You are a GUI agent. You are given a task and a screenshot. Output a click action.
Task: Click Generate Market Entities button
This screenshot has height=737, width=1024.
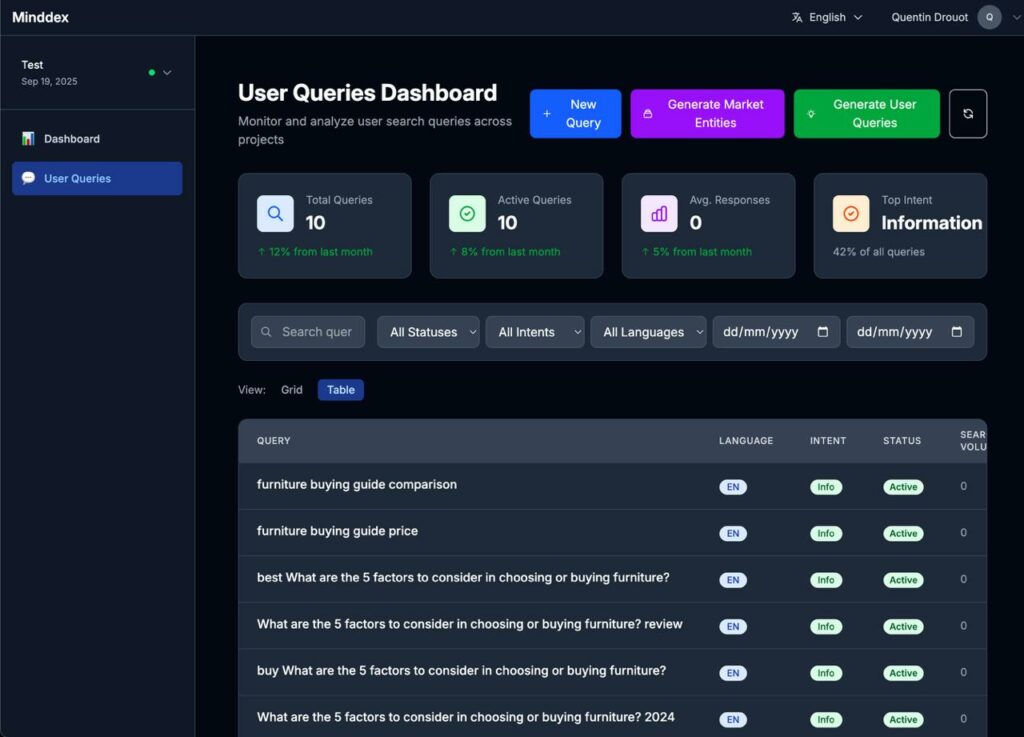point(707,114)
